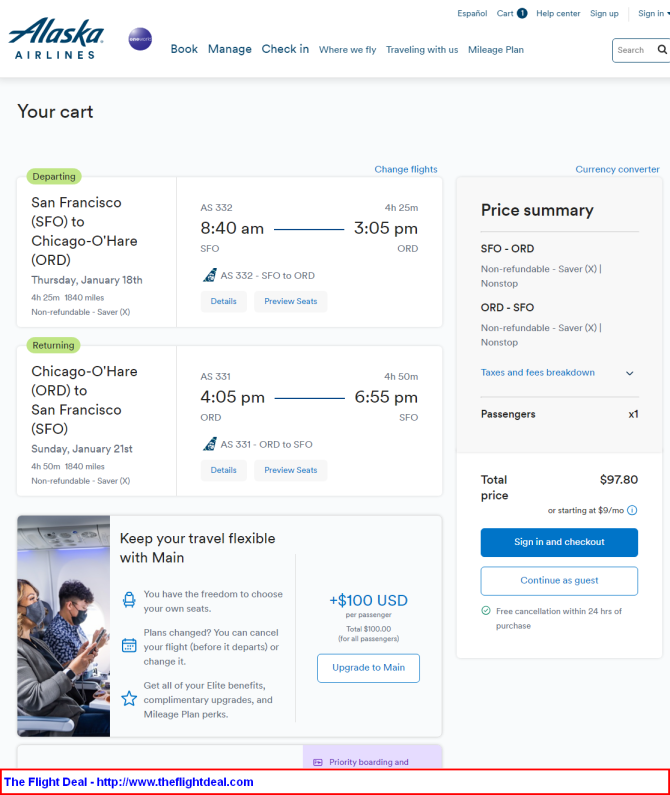
Task: Click the search magnifier icon
Action: 662,50
